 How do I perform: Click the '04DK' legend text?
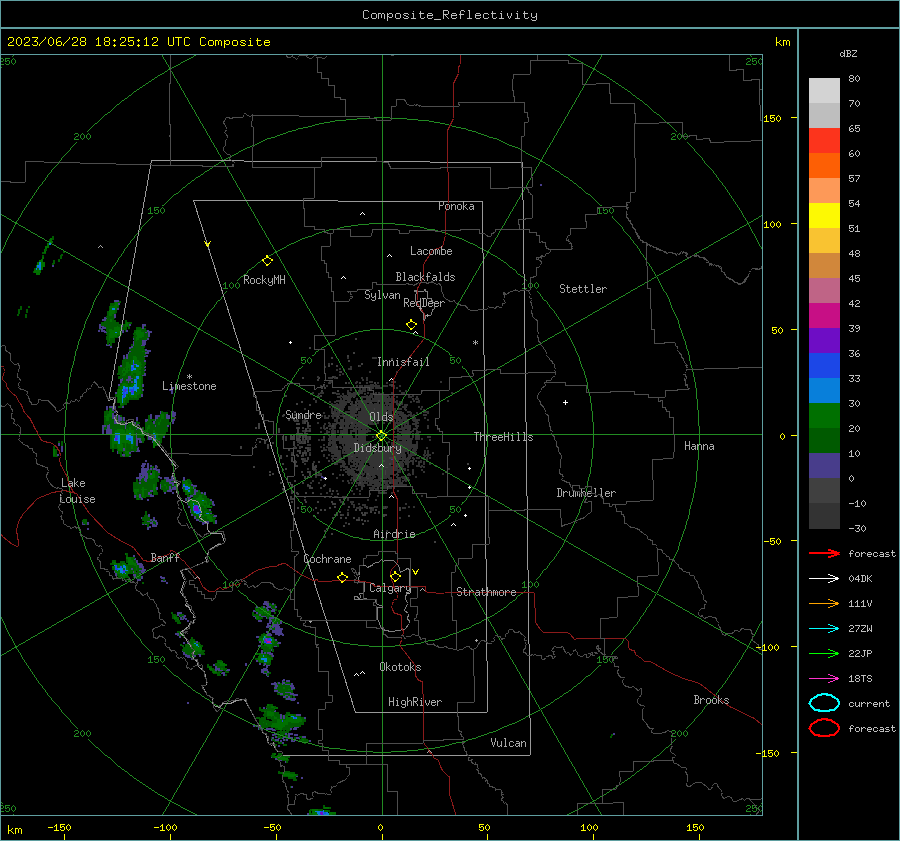[x=860, y=579]
